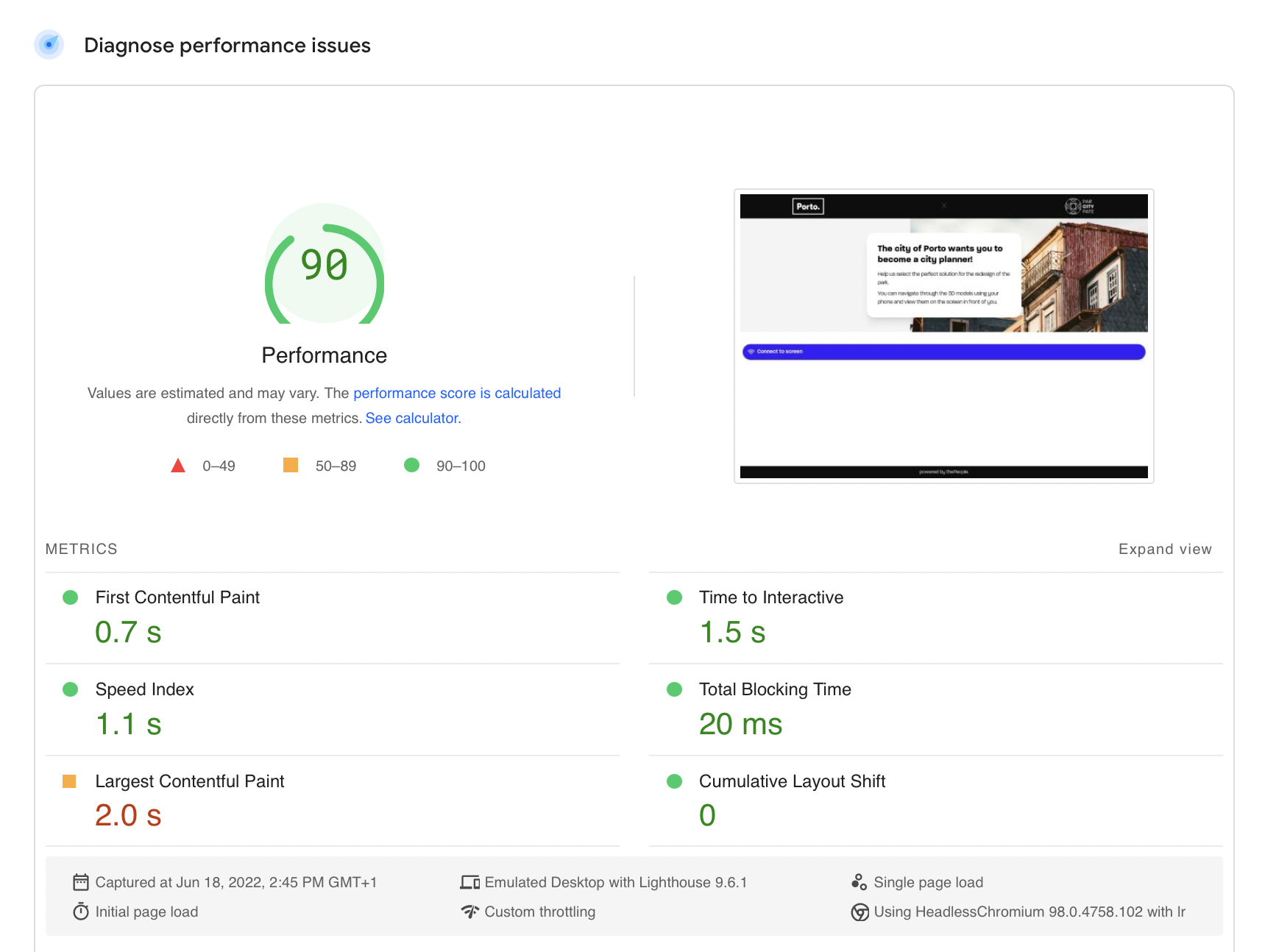Screen dimensions: 1276x952
Task: Click the orange square 50–89 legend icon
Action: 291,465
